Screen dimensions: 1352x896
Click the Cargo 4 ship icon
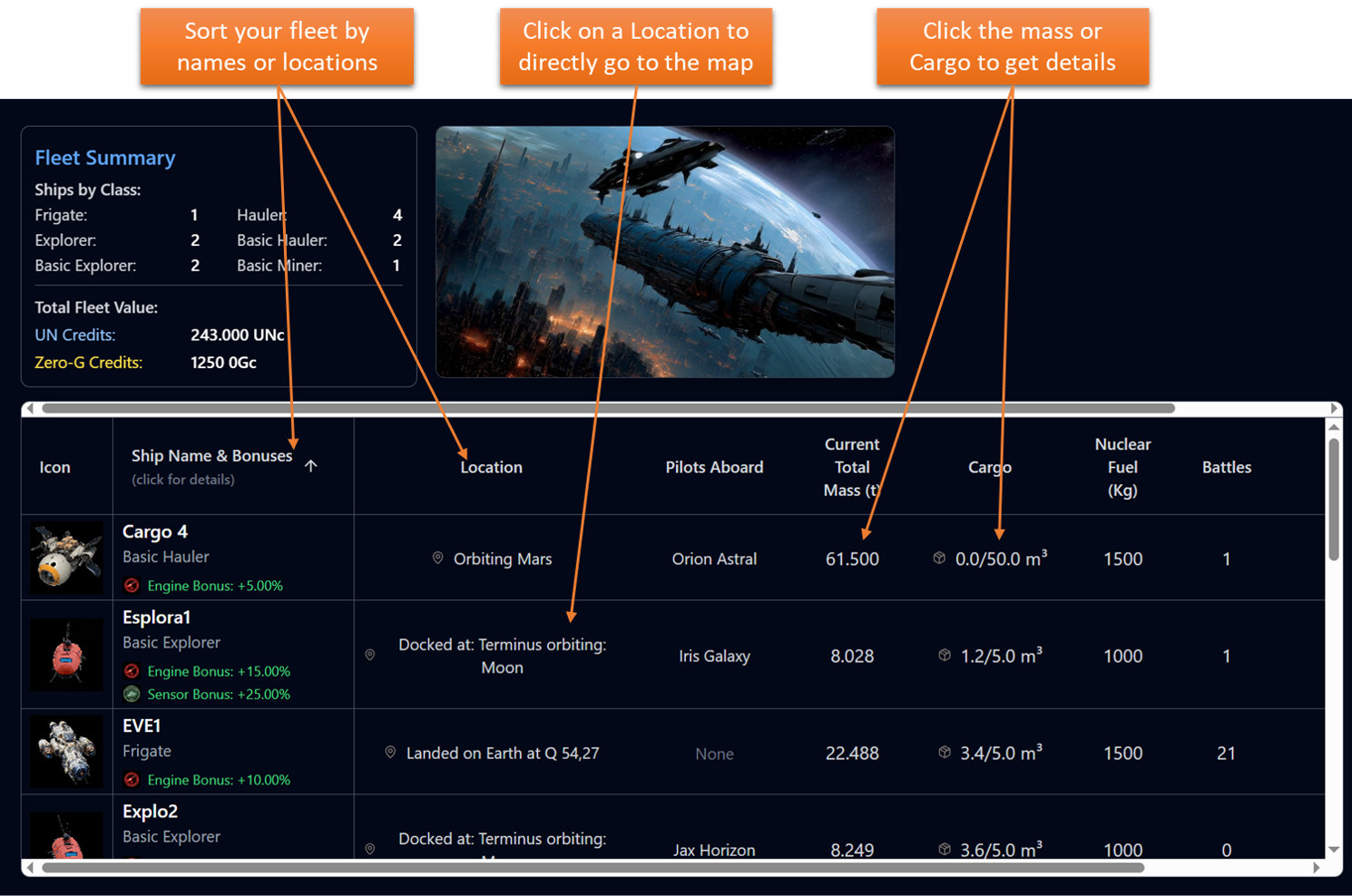(x=65, y=558)
